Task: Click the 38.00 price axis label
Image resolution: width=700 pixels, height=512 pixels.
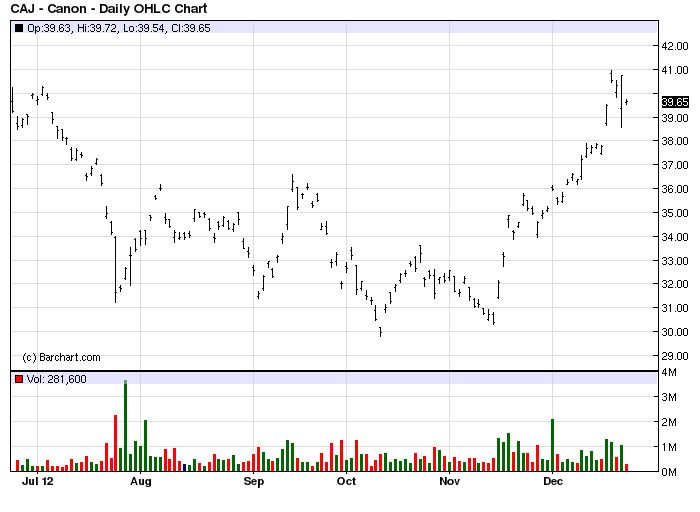Action: click(x=675, y=141)
